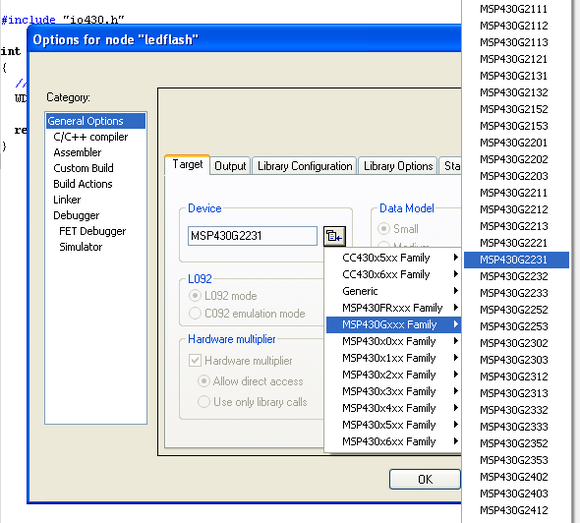The height and width of the screenshot is (523, 580).
Task: Select Custom Build category
Action: point(83,168)
